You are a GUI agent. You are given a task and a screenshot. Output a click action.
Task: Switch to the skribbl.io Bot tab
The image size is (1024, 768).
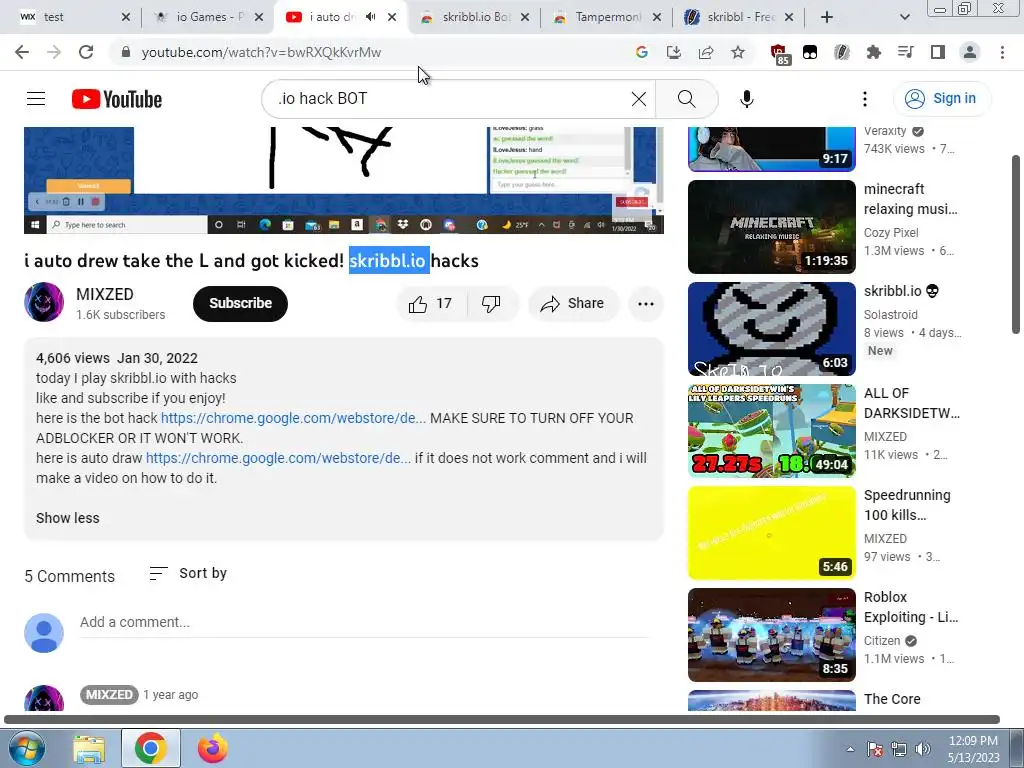coord(475,17)
